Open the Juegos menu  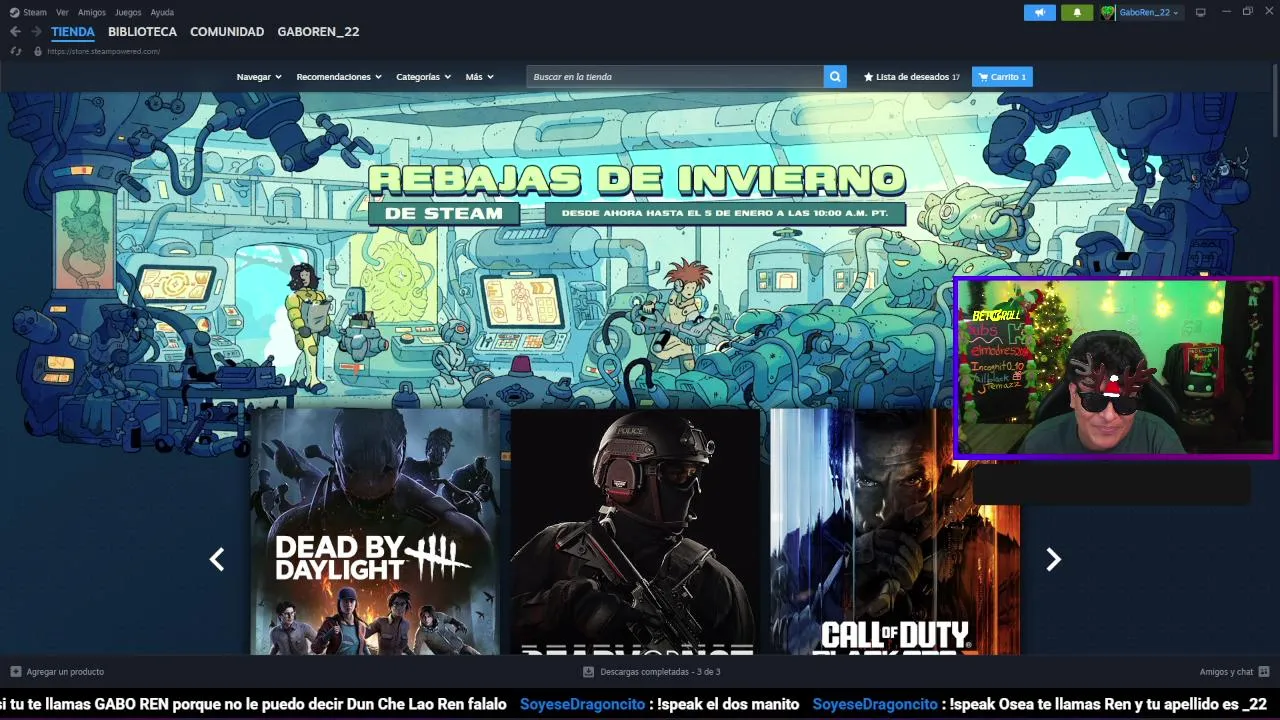pos(128,12)
